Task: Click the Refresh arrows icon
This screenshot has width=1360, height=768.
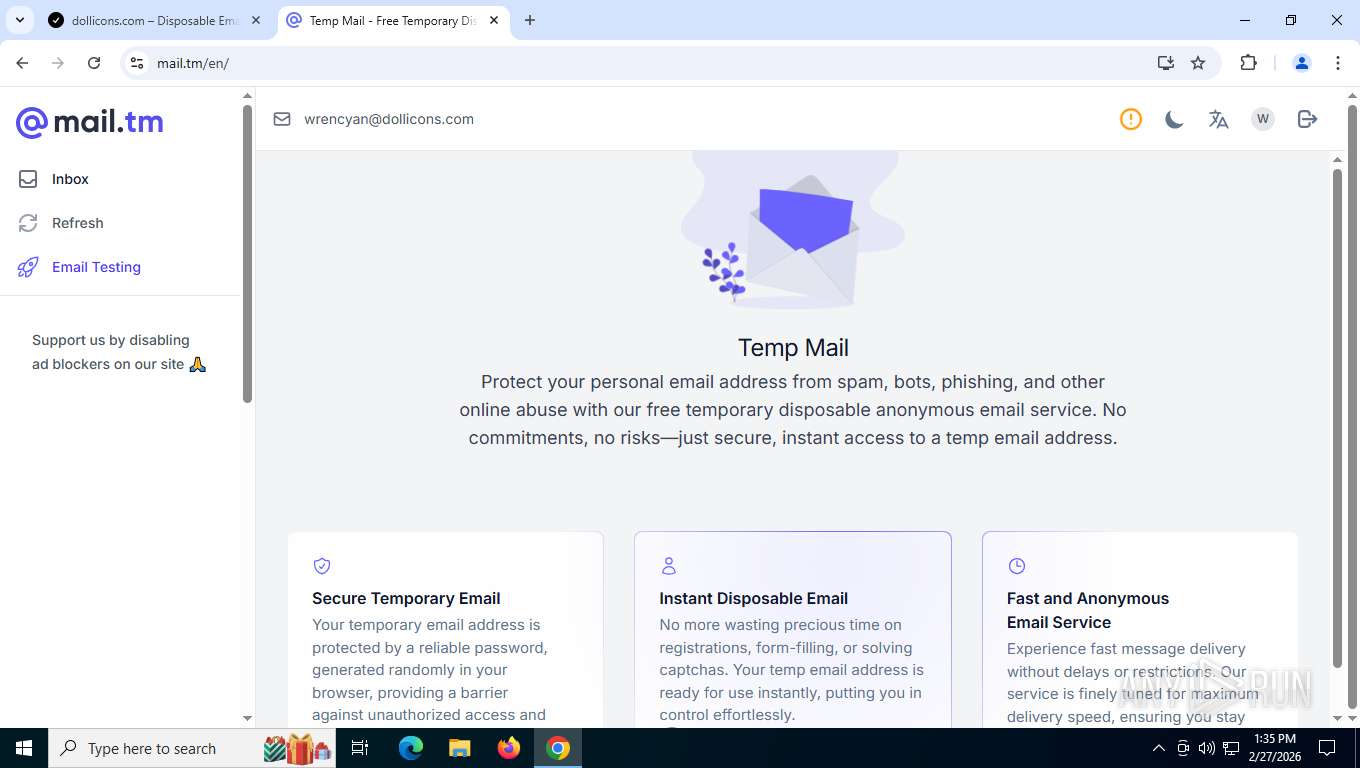Action: [28, 223]
